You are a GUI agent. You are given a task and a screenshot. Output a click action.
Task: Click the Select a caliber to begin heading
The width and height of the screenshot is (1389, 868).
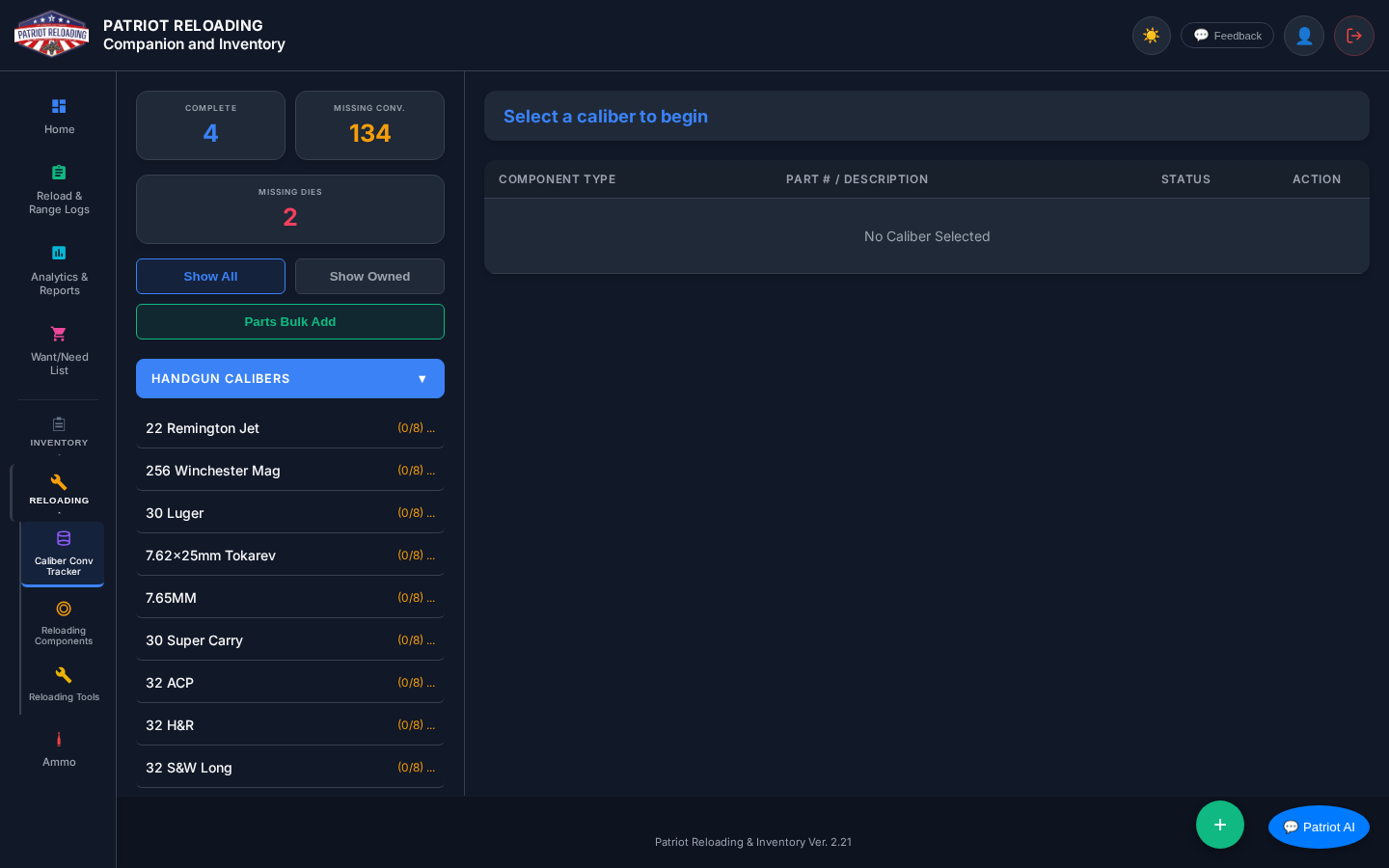606,117
